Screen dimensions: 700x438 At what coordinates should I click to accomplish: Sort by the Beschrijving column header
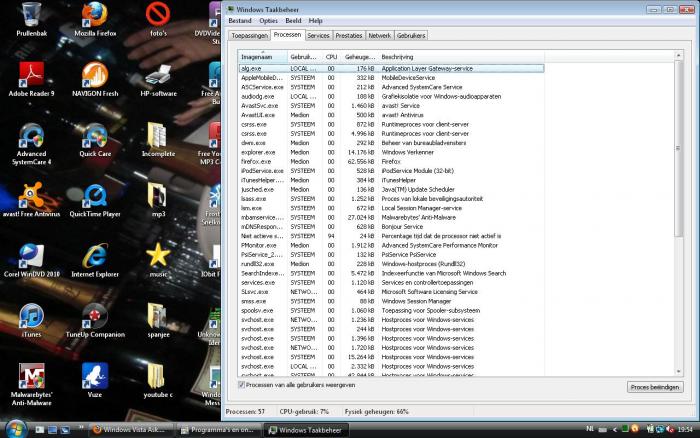pos(461,57)
